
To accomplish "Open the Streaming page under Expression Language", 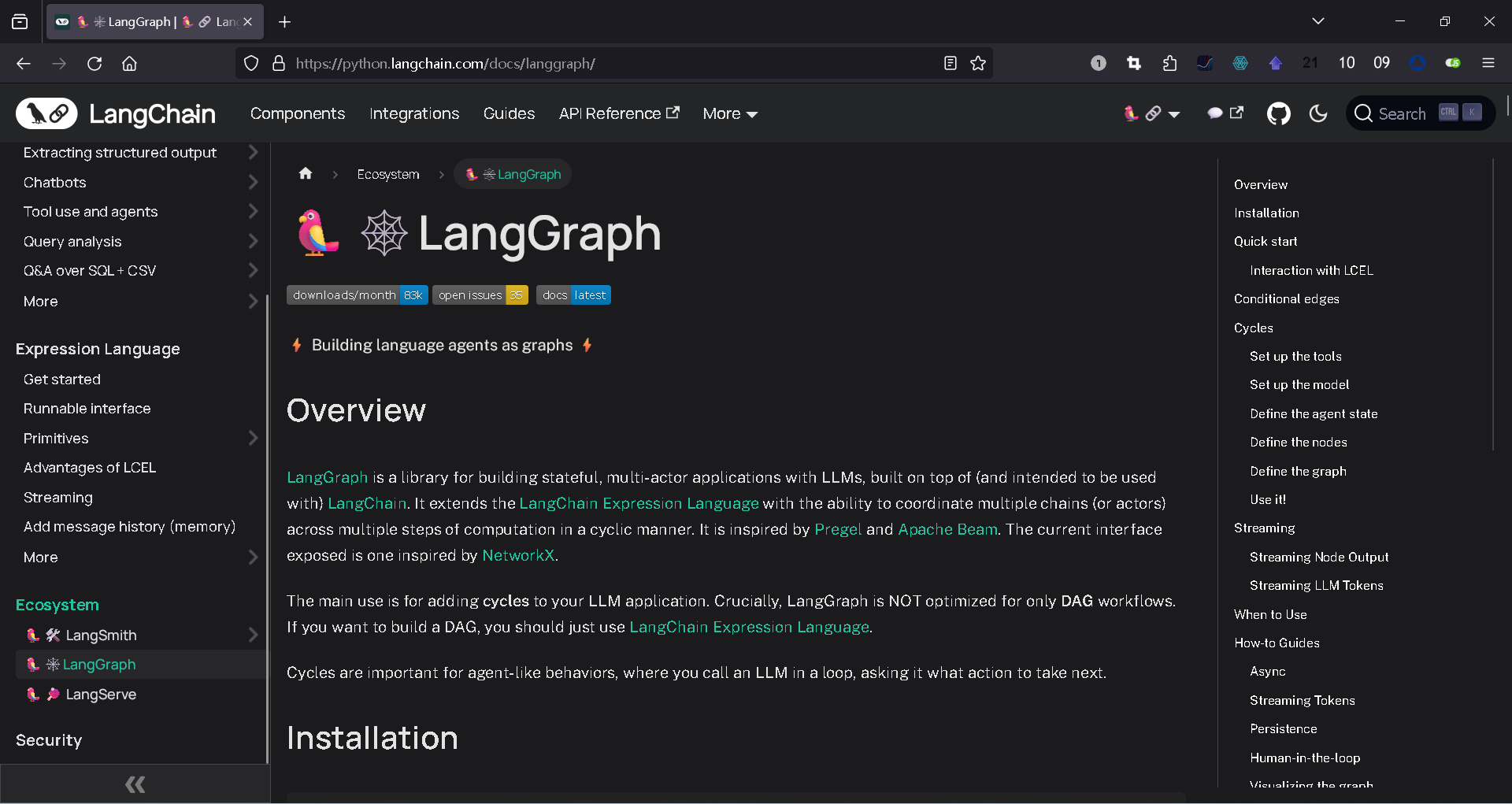I will pyautogui.click(x=58, y=497).
